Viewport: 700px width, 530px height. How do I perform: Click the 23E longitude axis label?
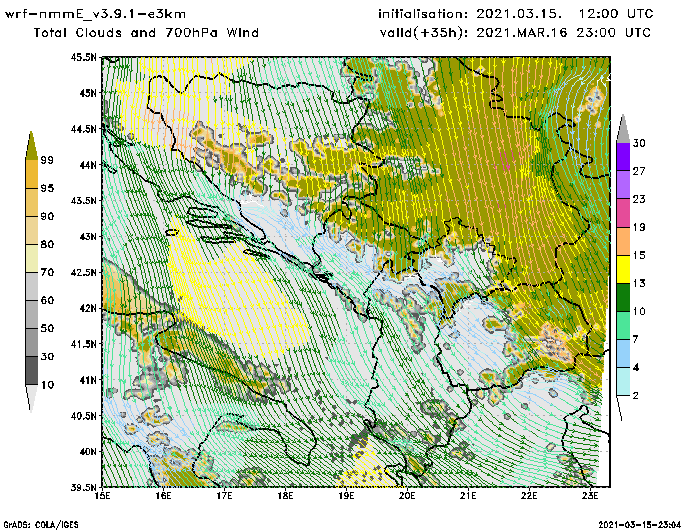tap(590, 496)
